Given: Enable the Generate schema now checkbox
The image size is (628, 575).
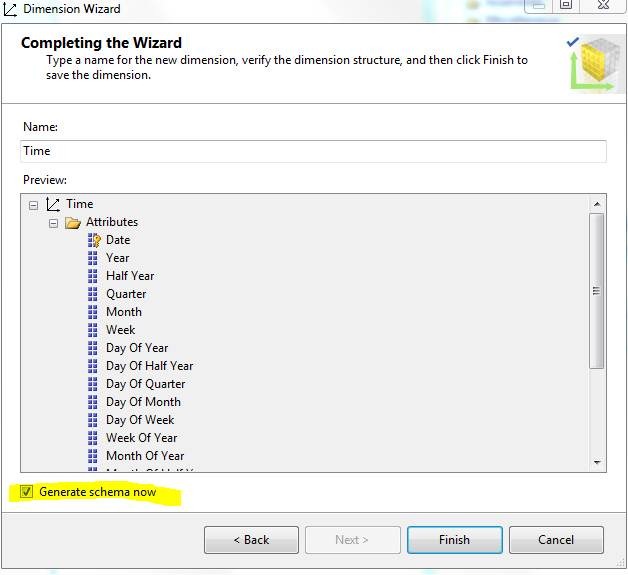Looking at the screenshot, I should [x=27, y=492].
